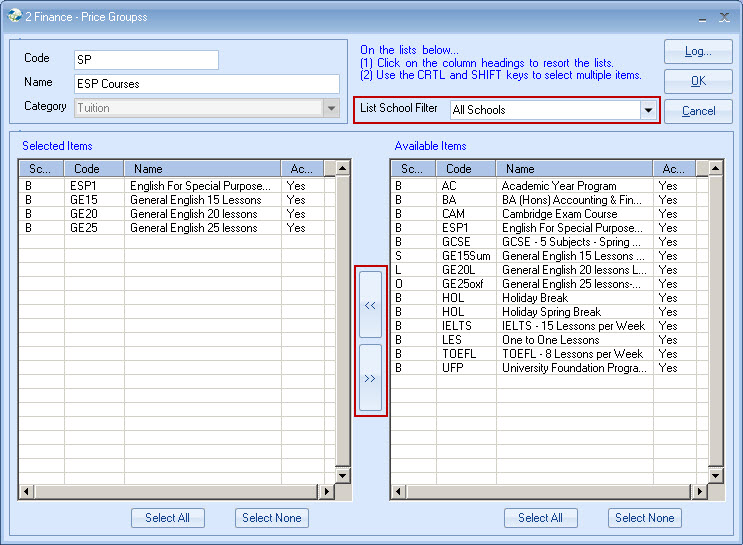The image size is (743, 545).
Task: Select the Cambridge Exam Course row
Action: pyautogui.click(x=545, y=214)
